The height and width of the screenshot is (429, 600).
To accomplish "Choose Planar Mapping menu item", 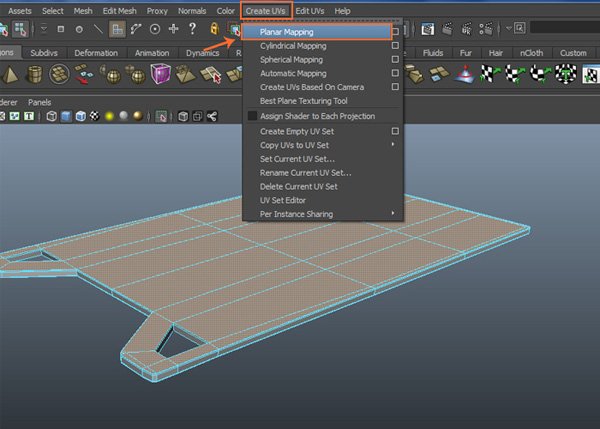I will tap(317, 32).
